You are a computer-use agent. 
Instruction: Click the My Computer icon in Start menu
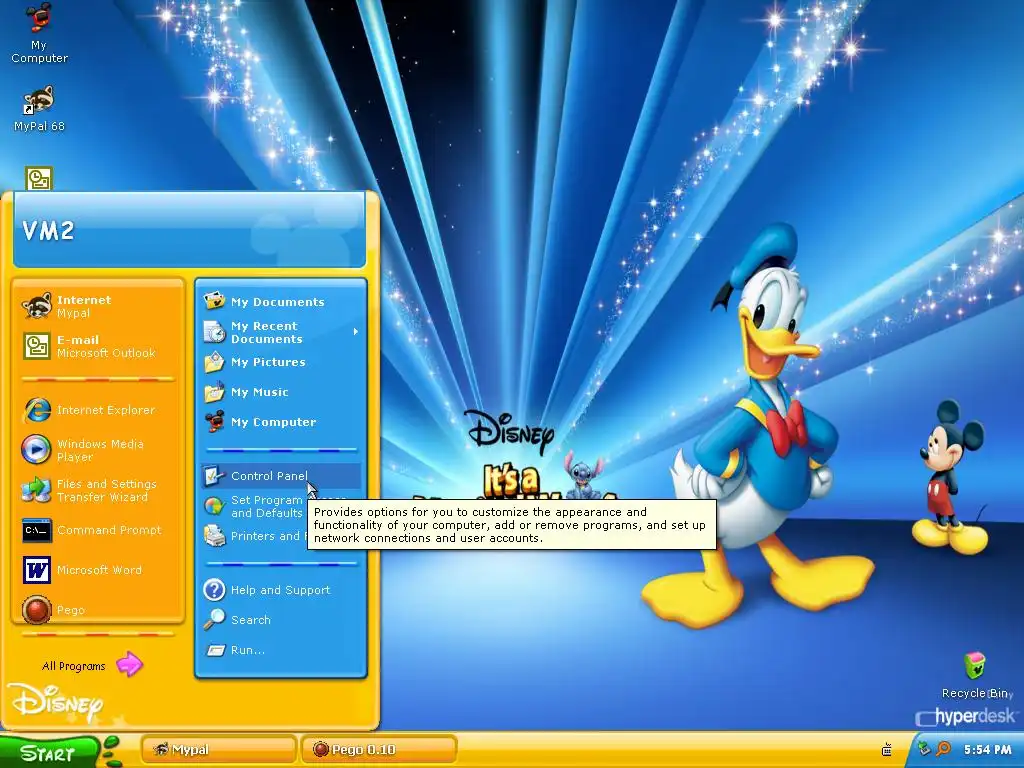point(214,422)
